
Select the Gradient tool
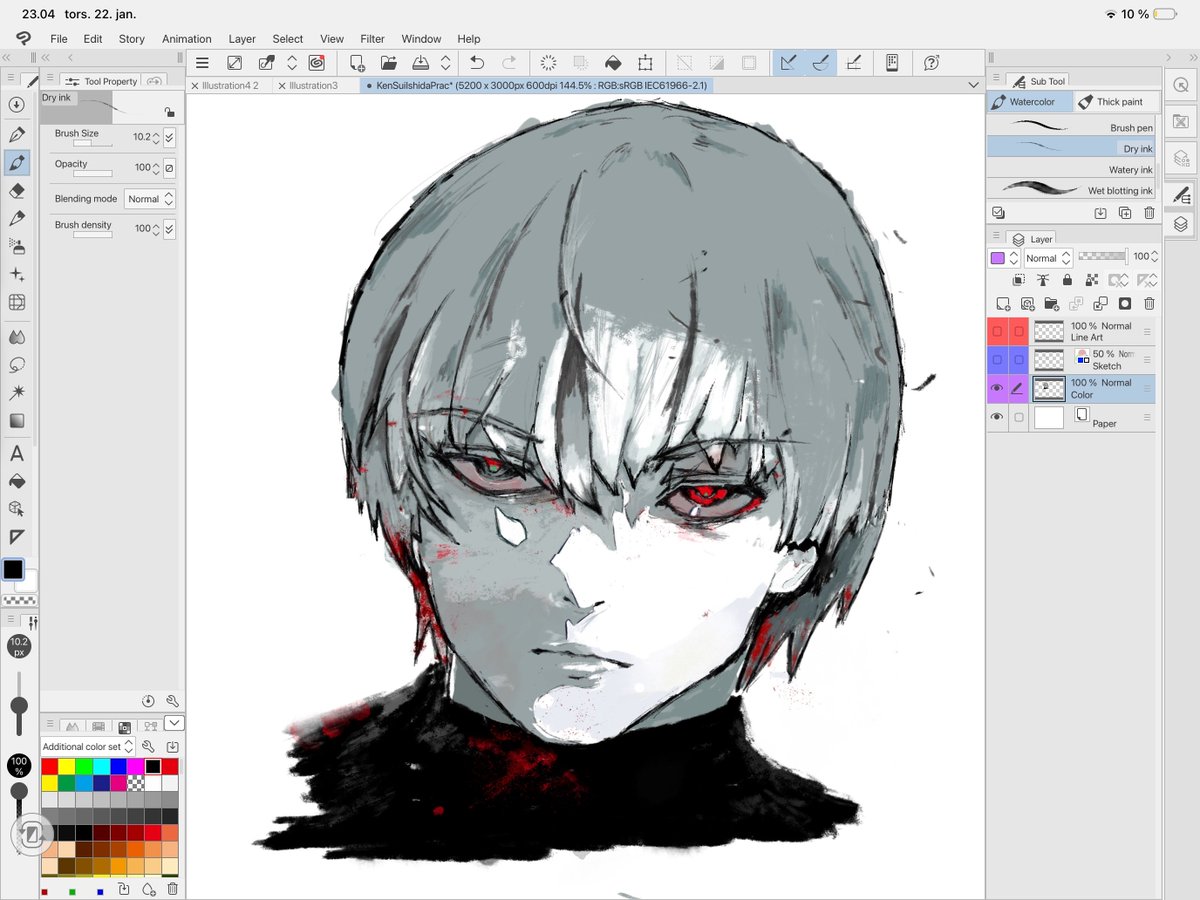tap(17, 421)
